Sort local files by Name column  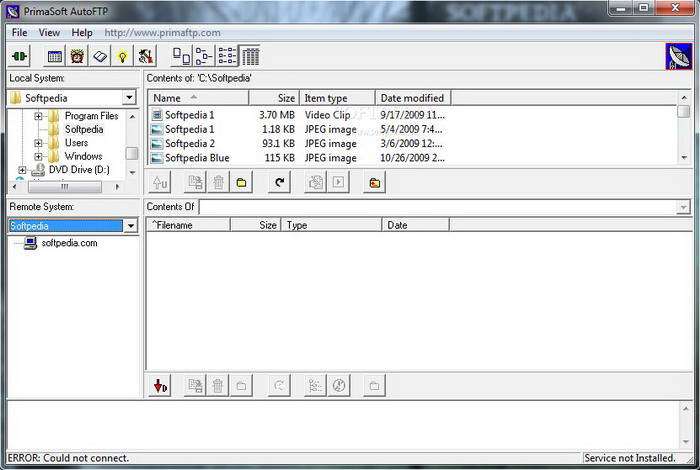(198, 98)
